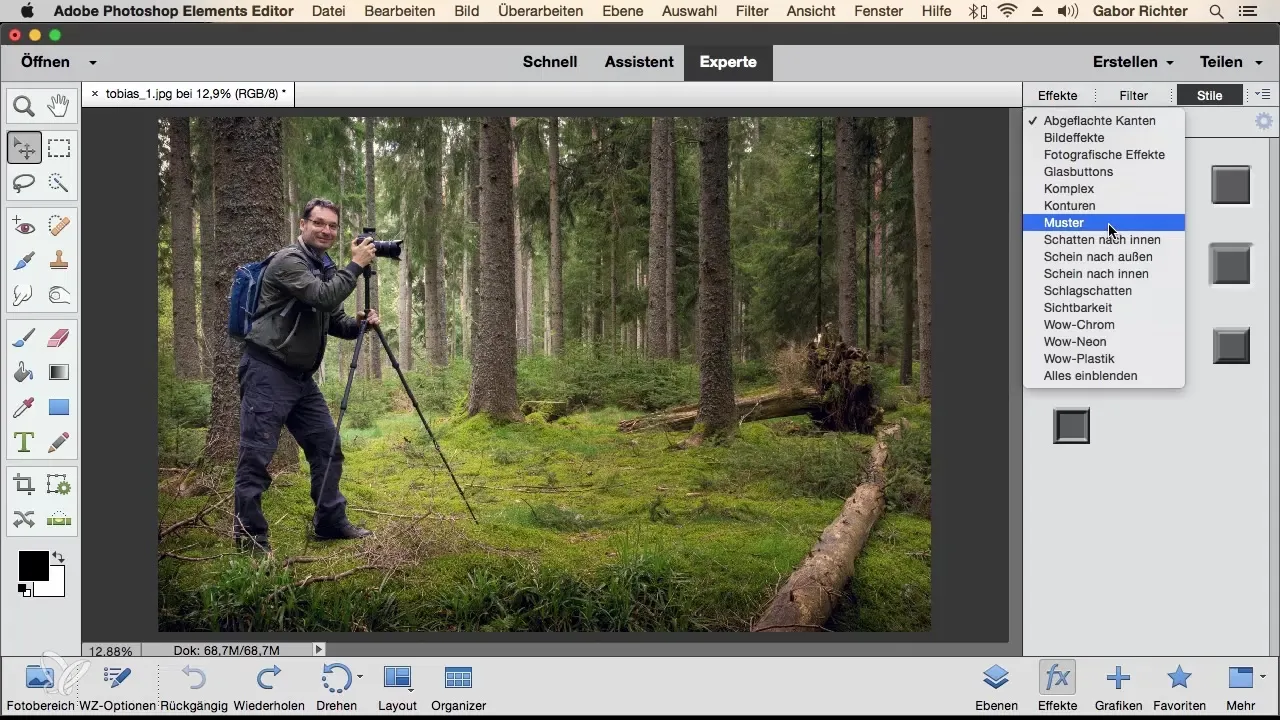Launch the Organizer
The image size is (1280, 720).
pyautogui.click(x=458, y=688)
